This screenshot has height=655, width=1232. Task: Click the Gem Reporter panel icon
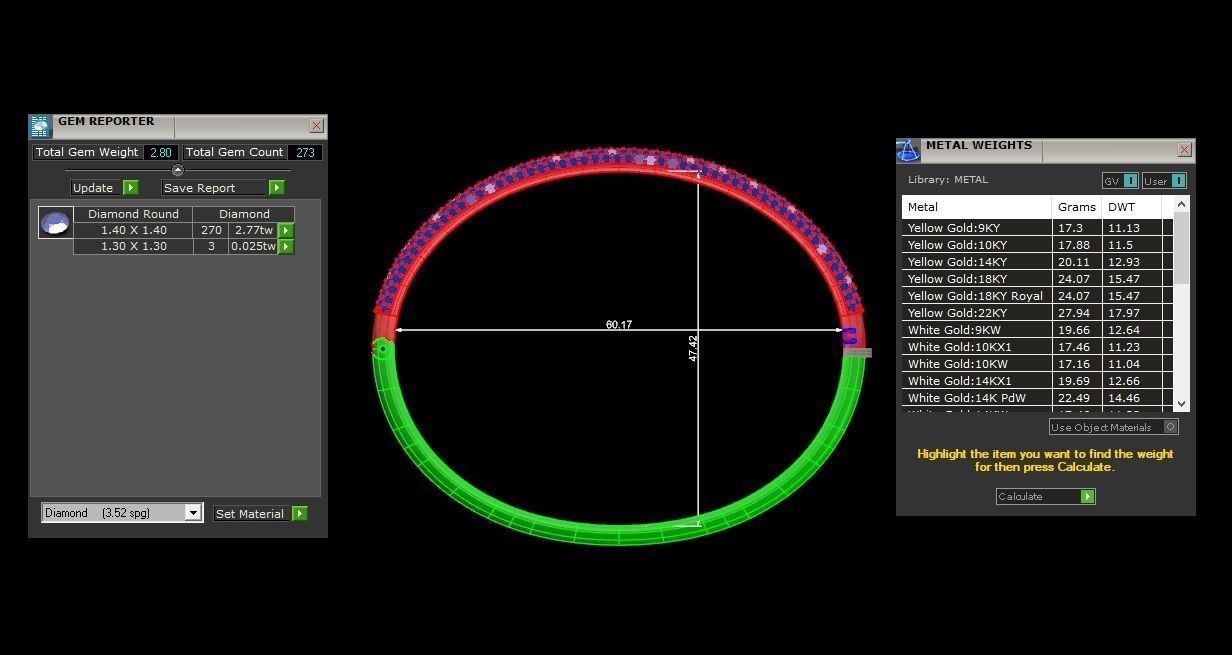click(40, 126)
